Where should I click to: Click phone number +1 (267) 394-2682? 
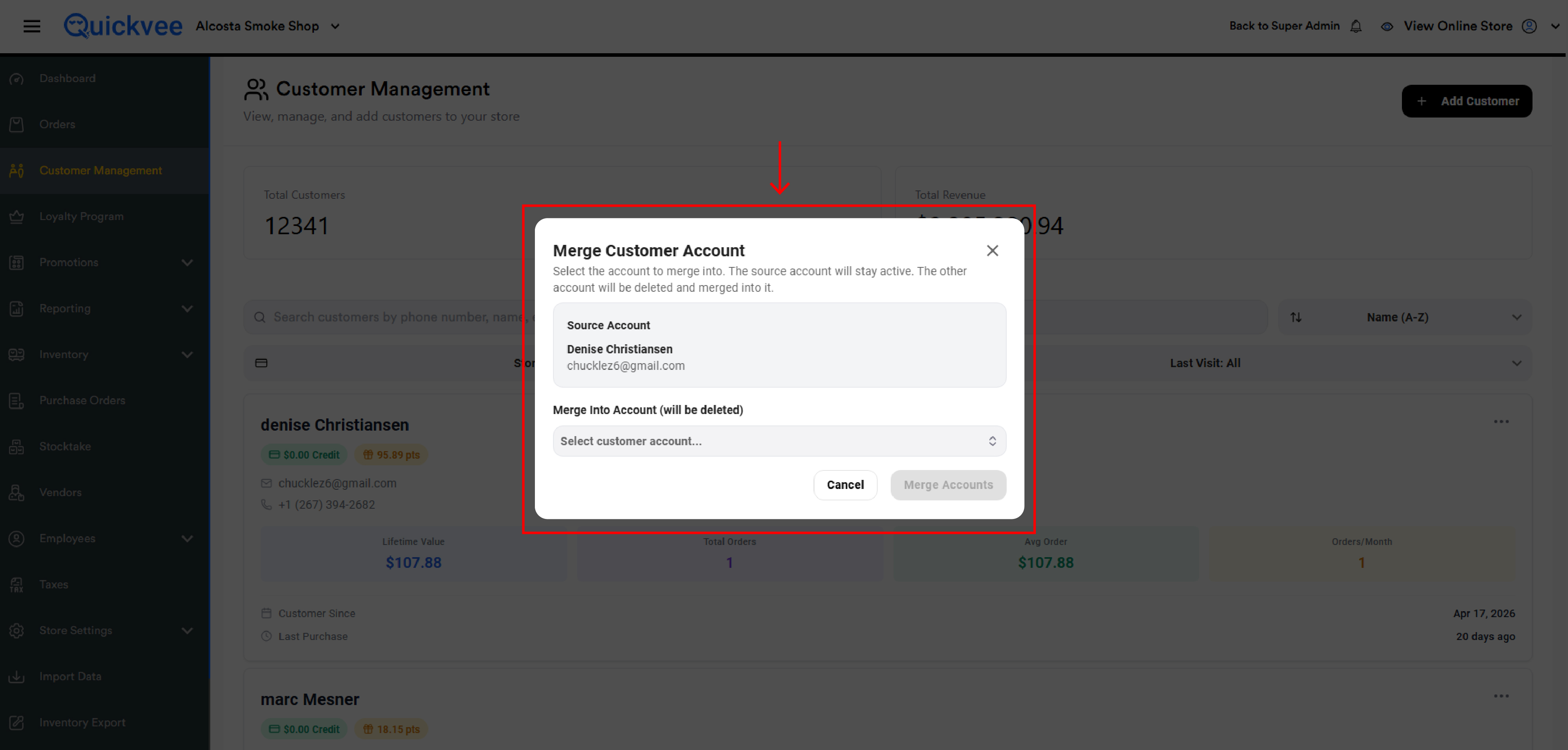(326, 504)
